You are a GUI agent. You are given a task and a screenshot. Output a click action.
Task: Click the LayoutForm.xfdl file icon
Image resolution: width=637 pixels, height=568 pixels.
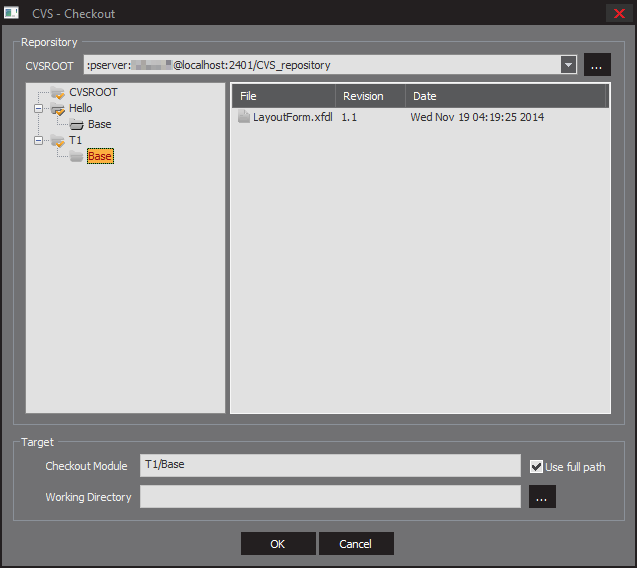coord(244,118)
